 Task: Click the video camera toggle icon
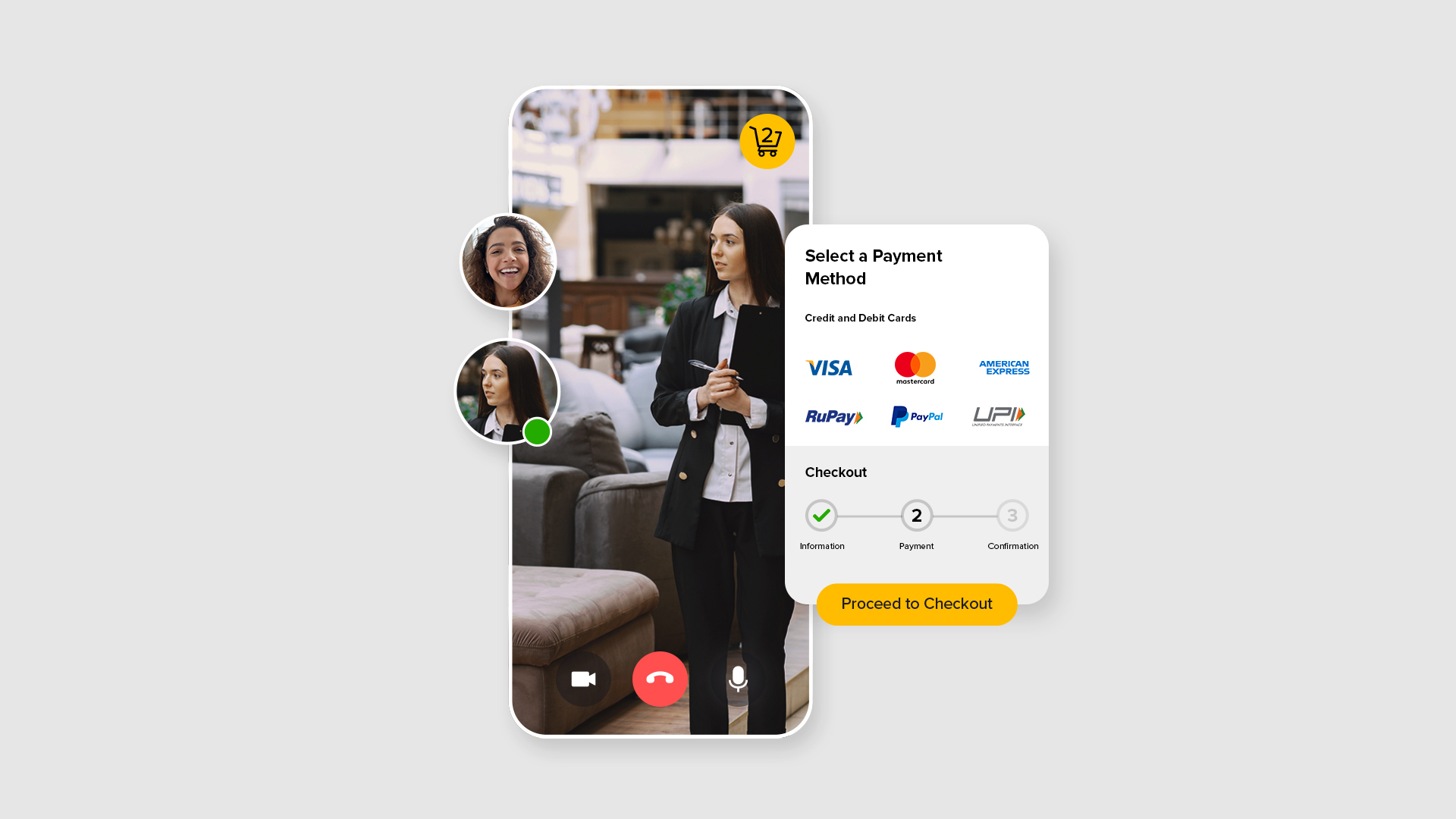click(583, 679)
